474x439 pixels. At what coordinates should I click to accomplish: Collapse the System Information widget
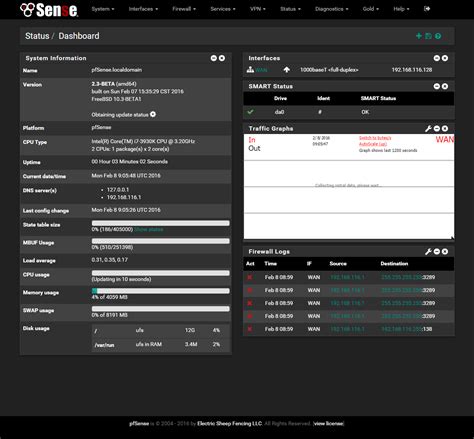214,58
